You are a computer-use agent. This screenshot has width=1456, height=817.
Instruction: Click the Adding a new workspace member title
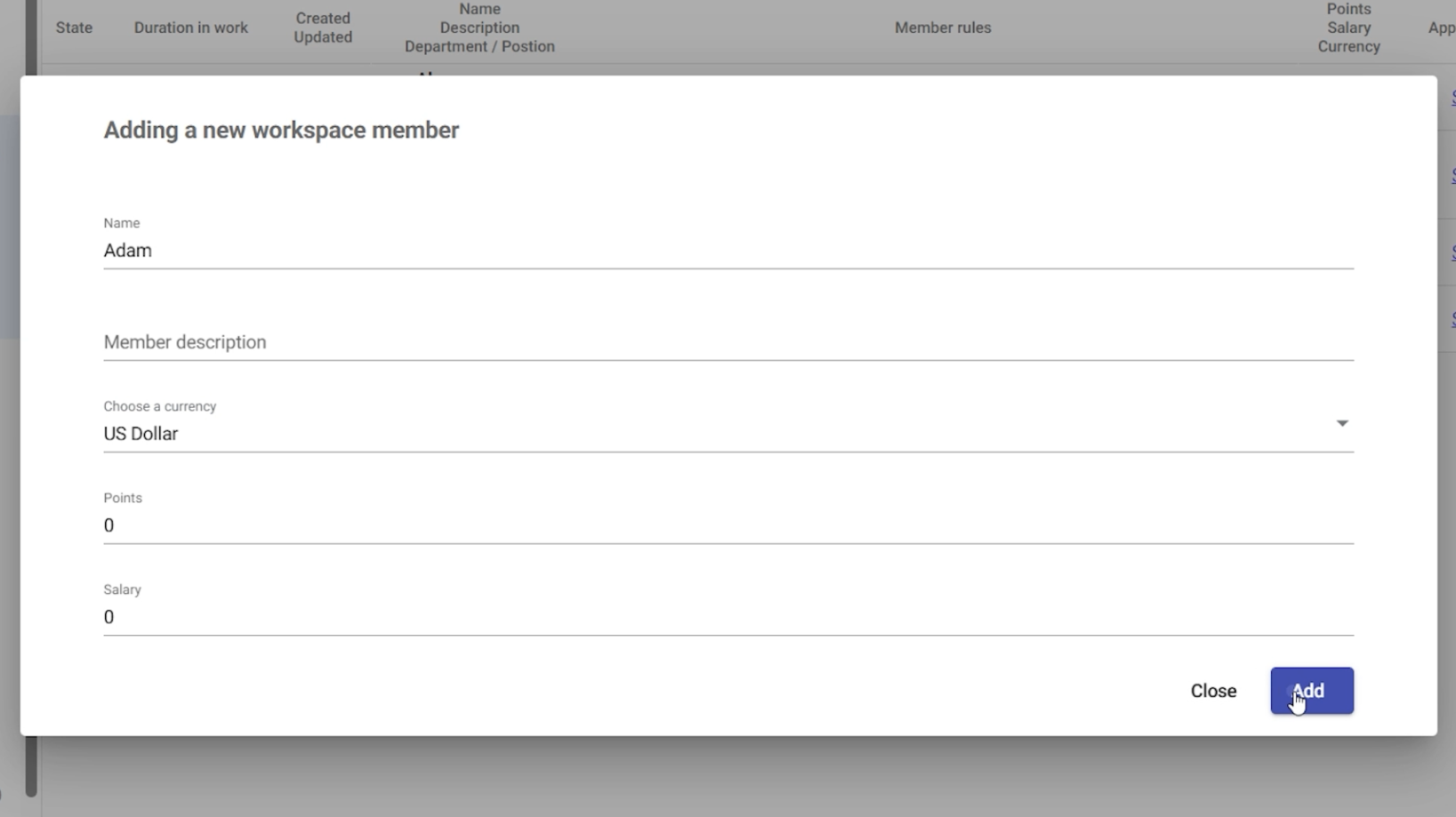(281, 130)
